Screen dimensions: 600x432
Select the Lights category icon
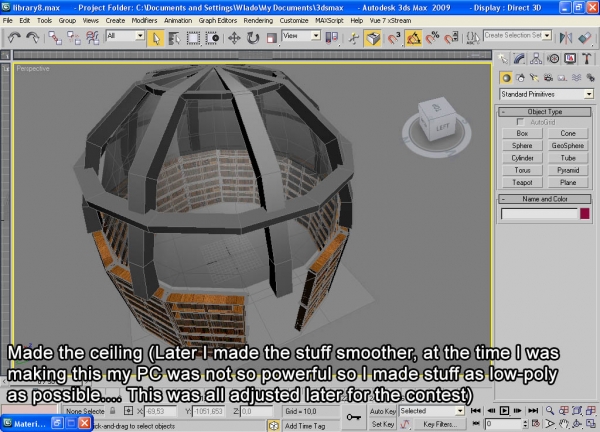point(534,78)
